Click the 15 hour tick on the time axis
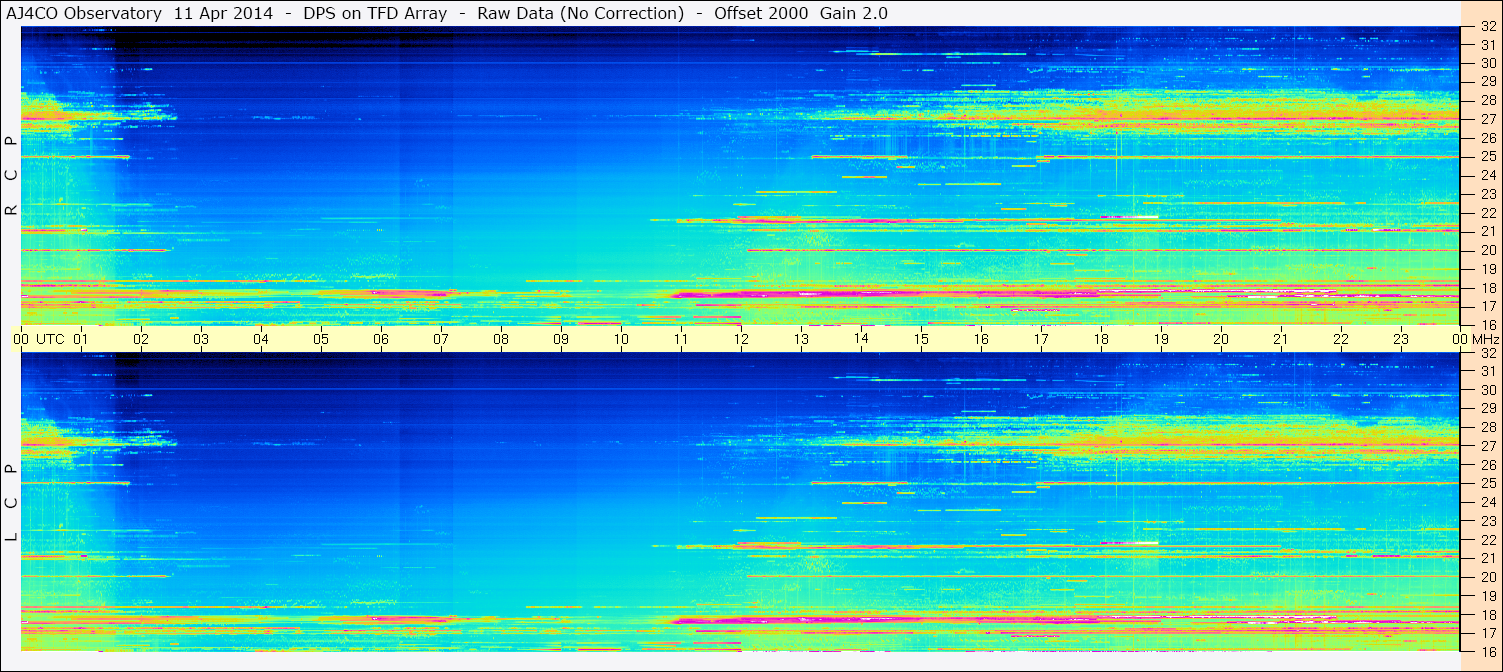This screenshot has width=1503, height=672. 921,339
